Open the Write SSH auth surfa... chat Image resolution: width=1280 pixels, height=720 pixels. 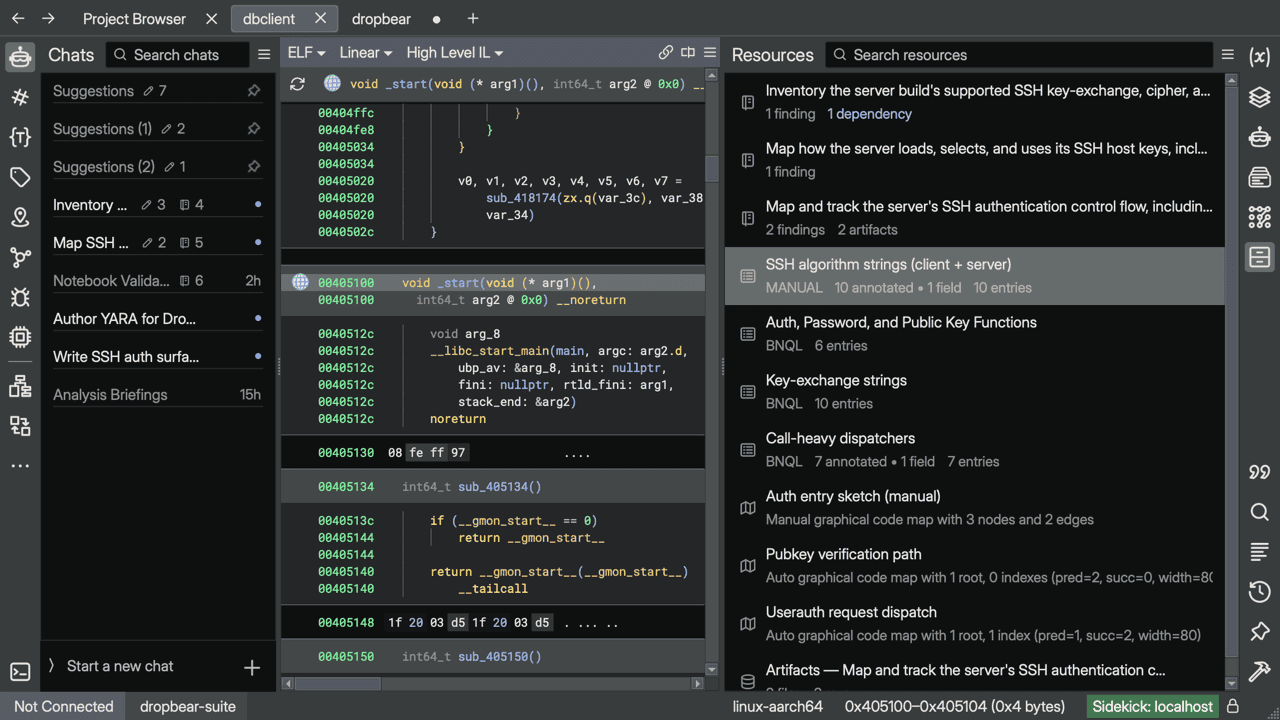pos(157,357)
